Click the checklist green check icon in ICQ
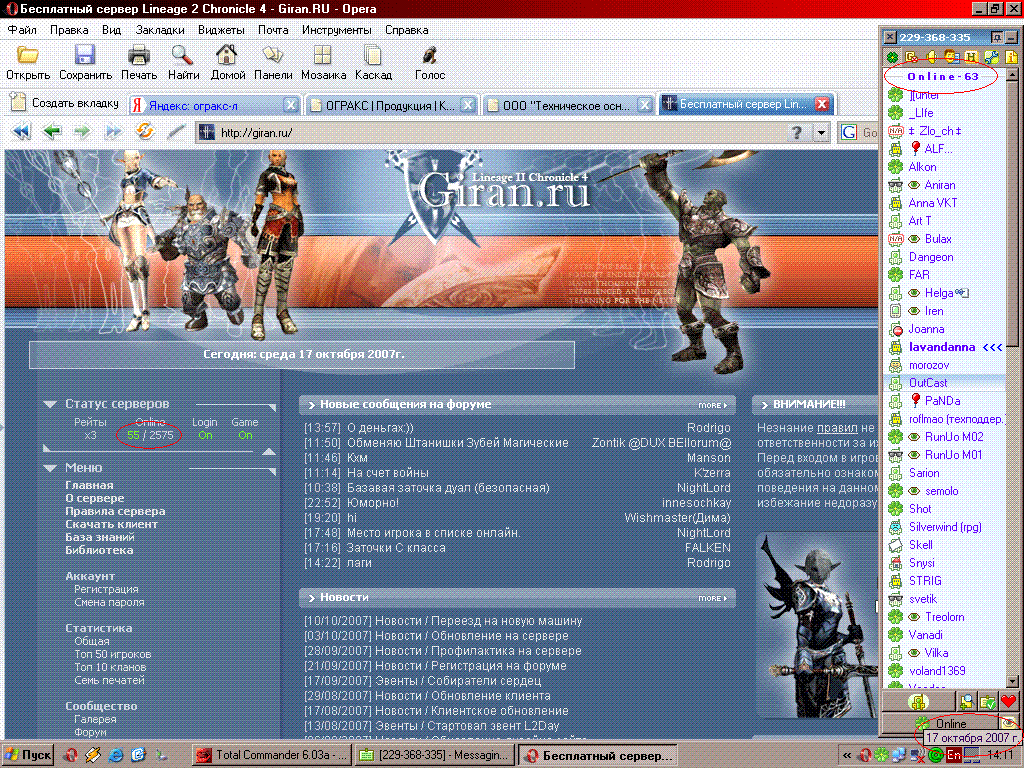 987,702
